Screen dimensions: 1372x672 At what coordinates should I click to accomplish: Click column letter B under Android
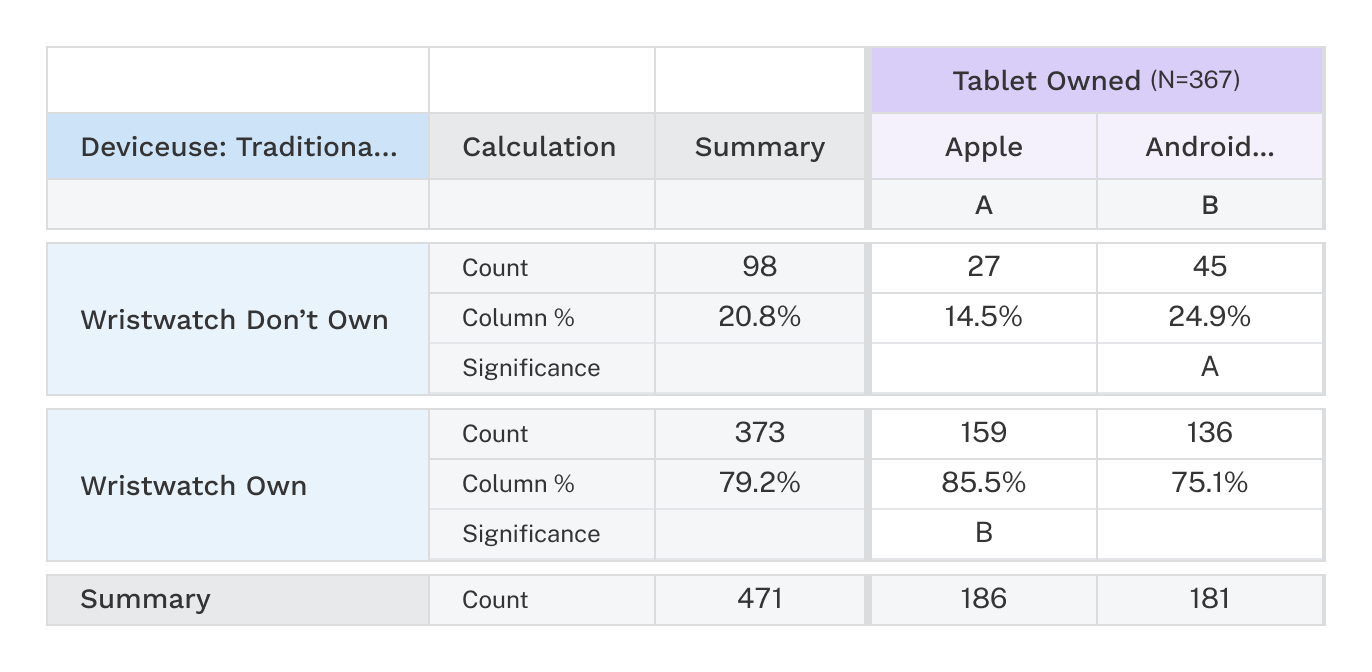1209,205
